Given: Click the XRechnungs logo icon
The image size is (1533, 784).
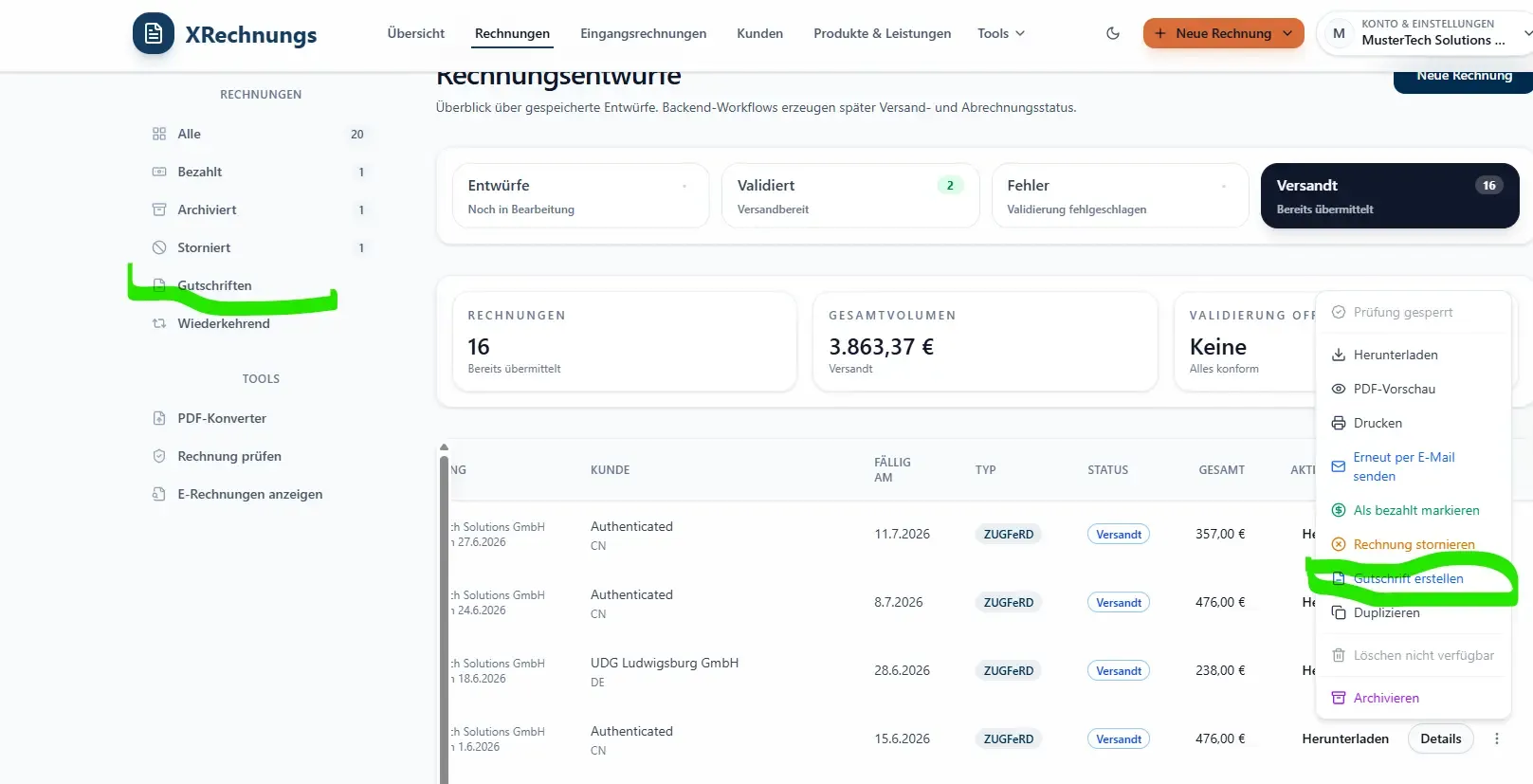Looking at the screenshot, I should (x=154, y=34).
